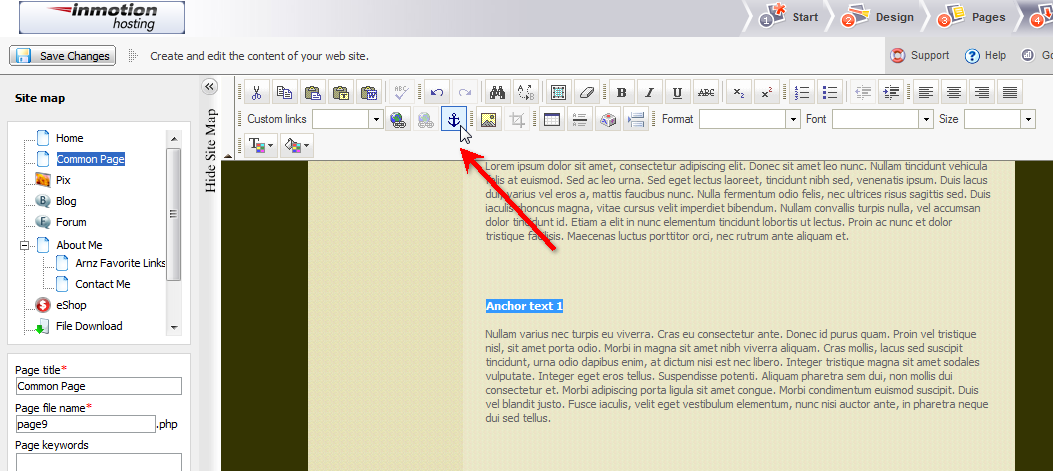The image size is (1053, 471).
Task: Click the Insert Anchor icon
Action: click(453, 120)
